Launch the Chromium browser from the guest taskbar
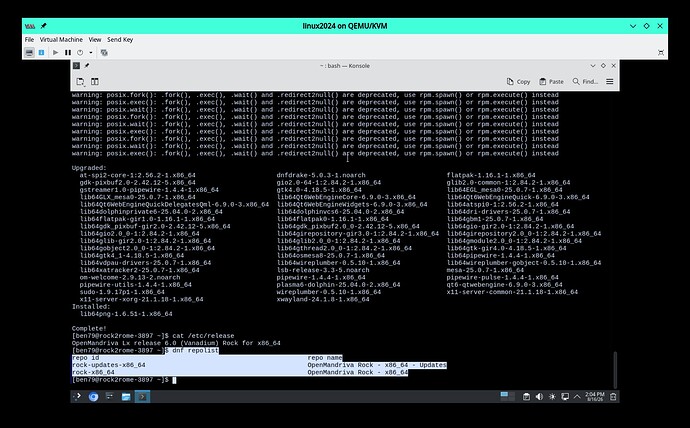 [93, 396]
